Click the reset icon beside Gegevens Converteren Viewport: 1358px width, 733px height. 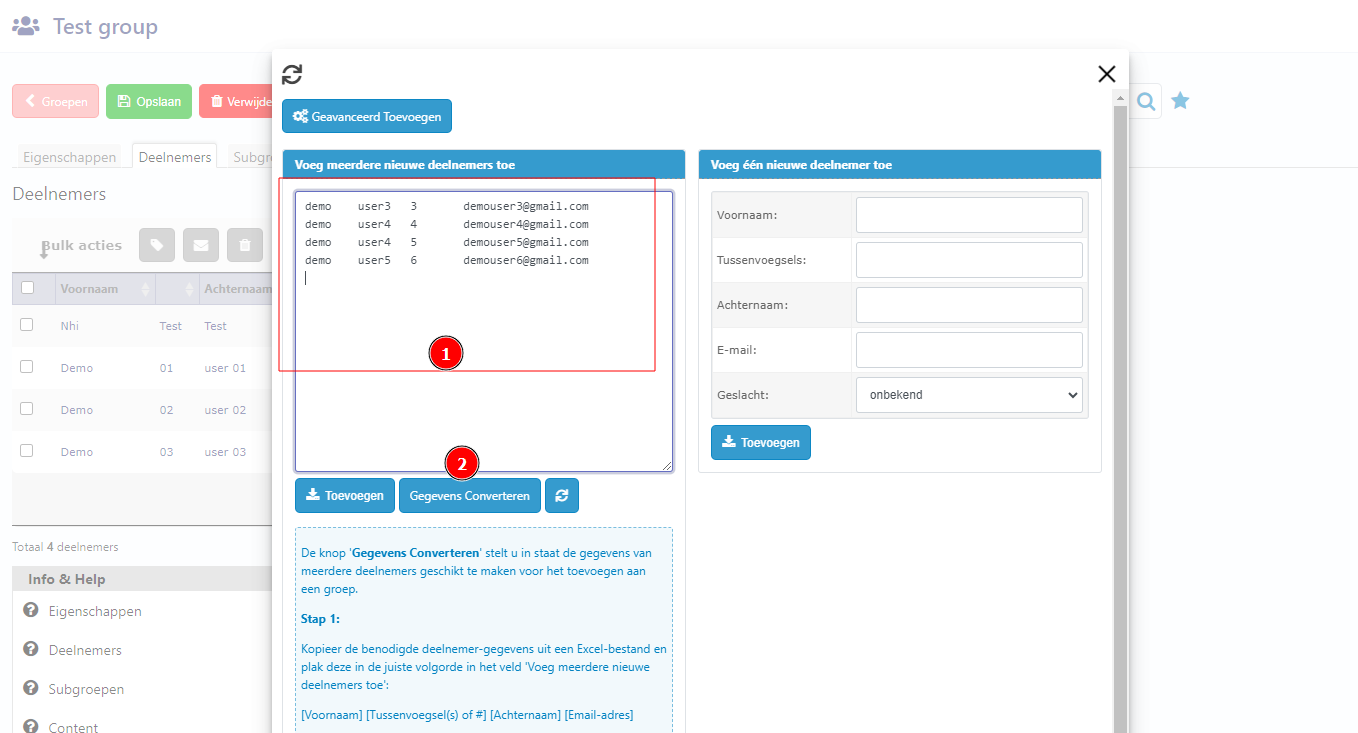pos(561,495)
